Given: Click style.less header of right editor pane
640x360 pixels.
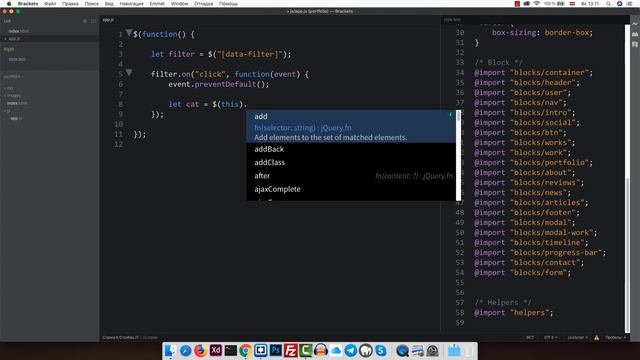Looking at the screenshot, I should pyautogui.click(x=452, y=20).
